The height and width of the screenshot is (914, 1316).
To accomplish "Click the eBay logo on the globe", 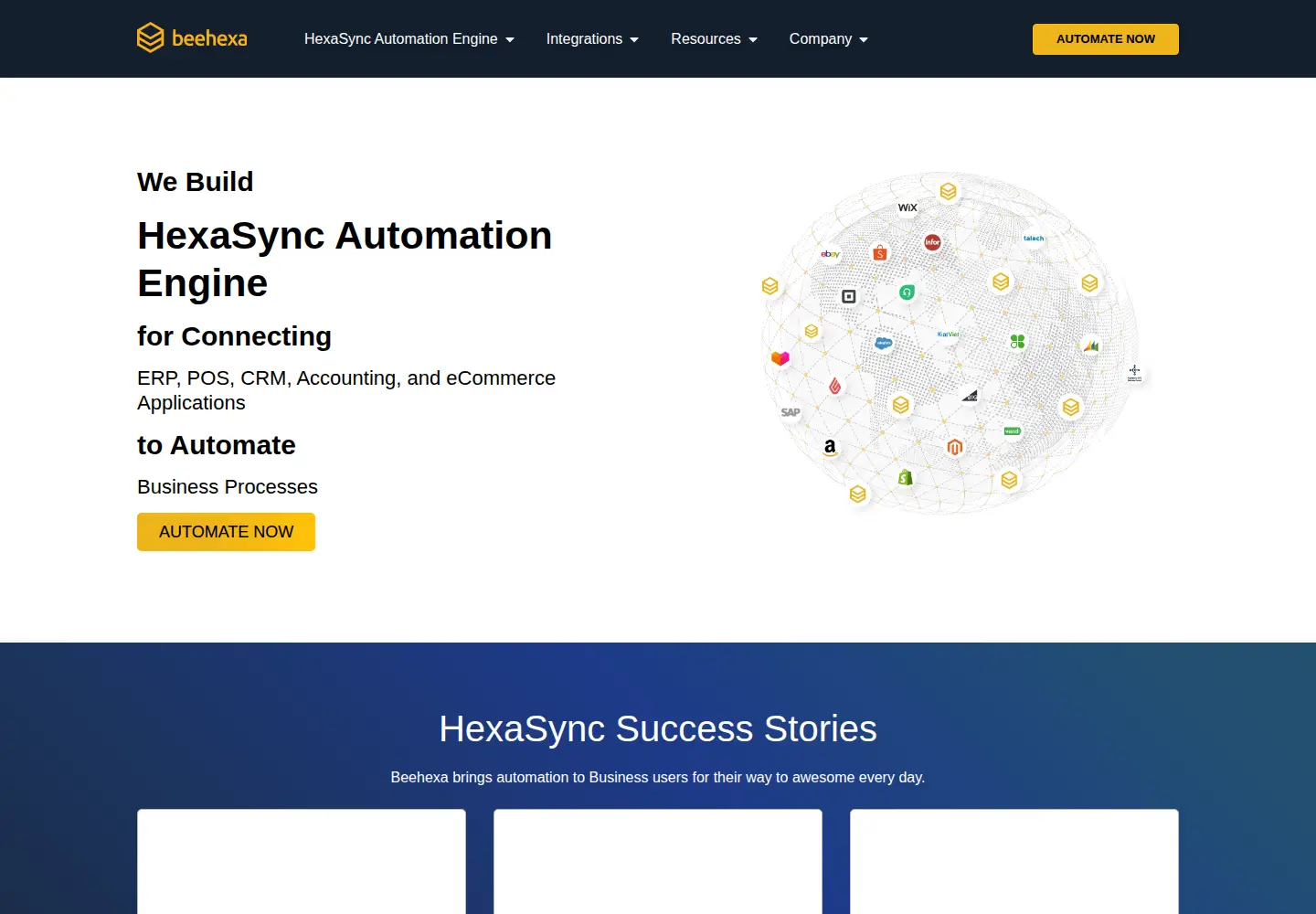I will pyautogui.click(x=830, y=254).
